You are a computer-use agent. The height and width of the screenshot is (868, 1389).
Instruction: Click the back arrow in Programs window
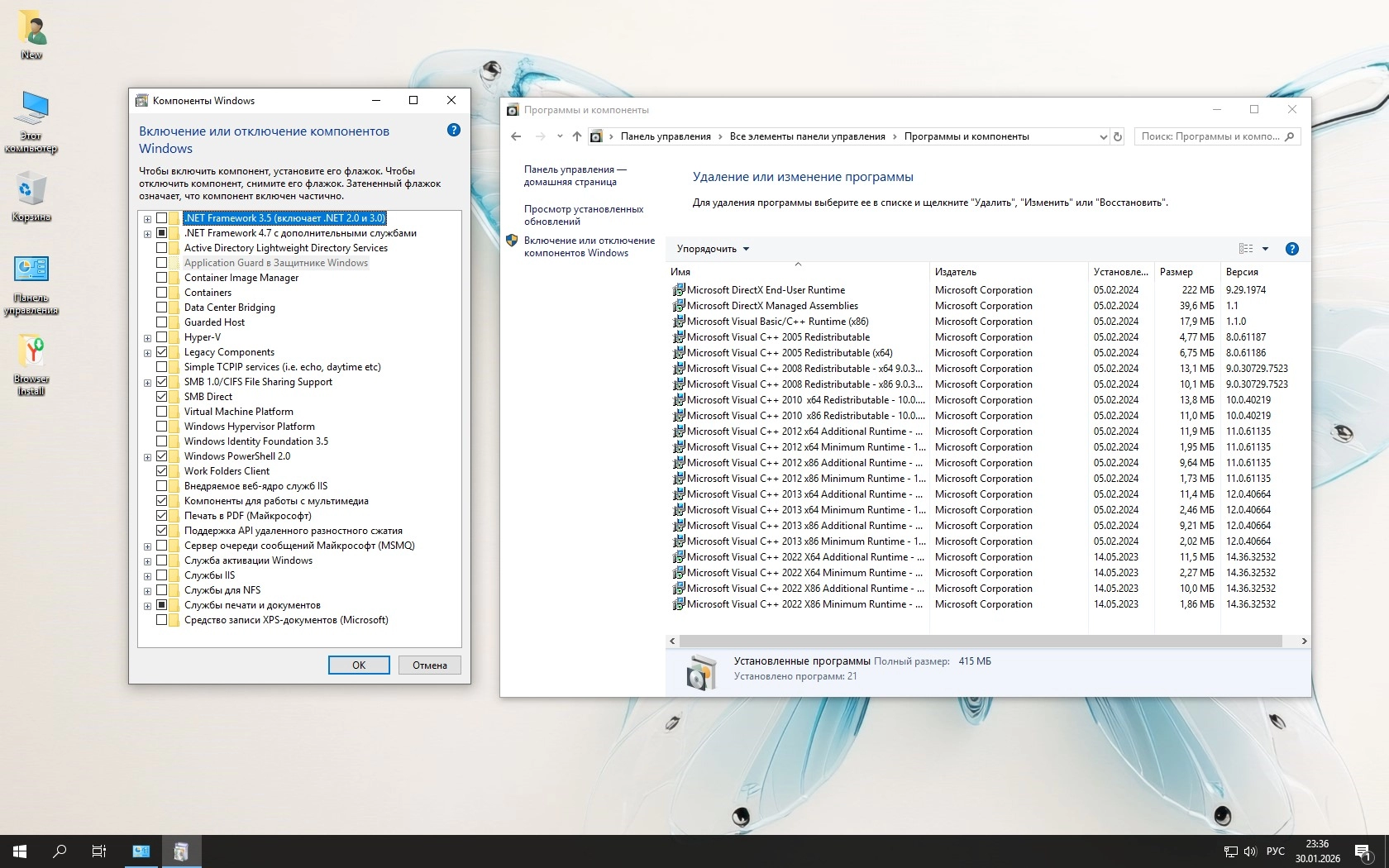point(516,136)
